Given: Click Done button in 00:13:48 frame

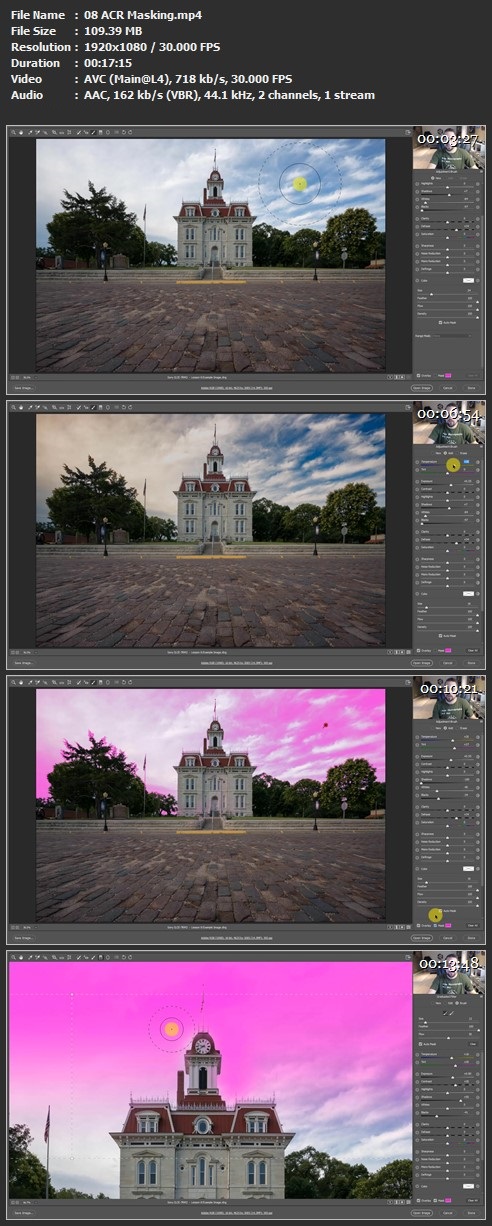Looking at the screenshot, I should 471,1213.
